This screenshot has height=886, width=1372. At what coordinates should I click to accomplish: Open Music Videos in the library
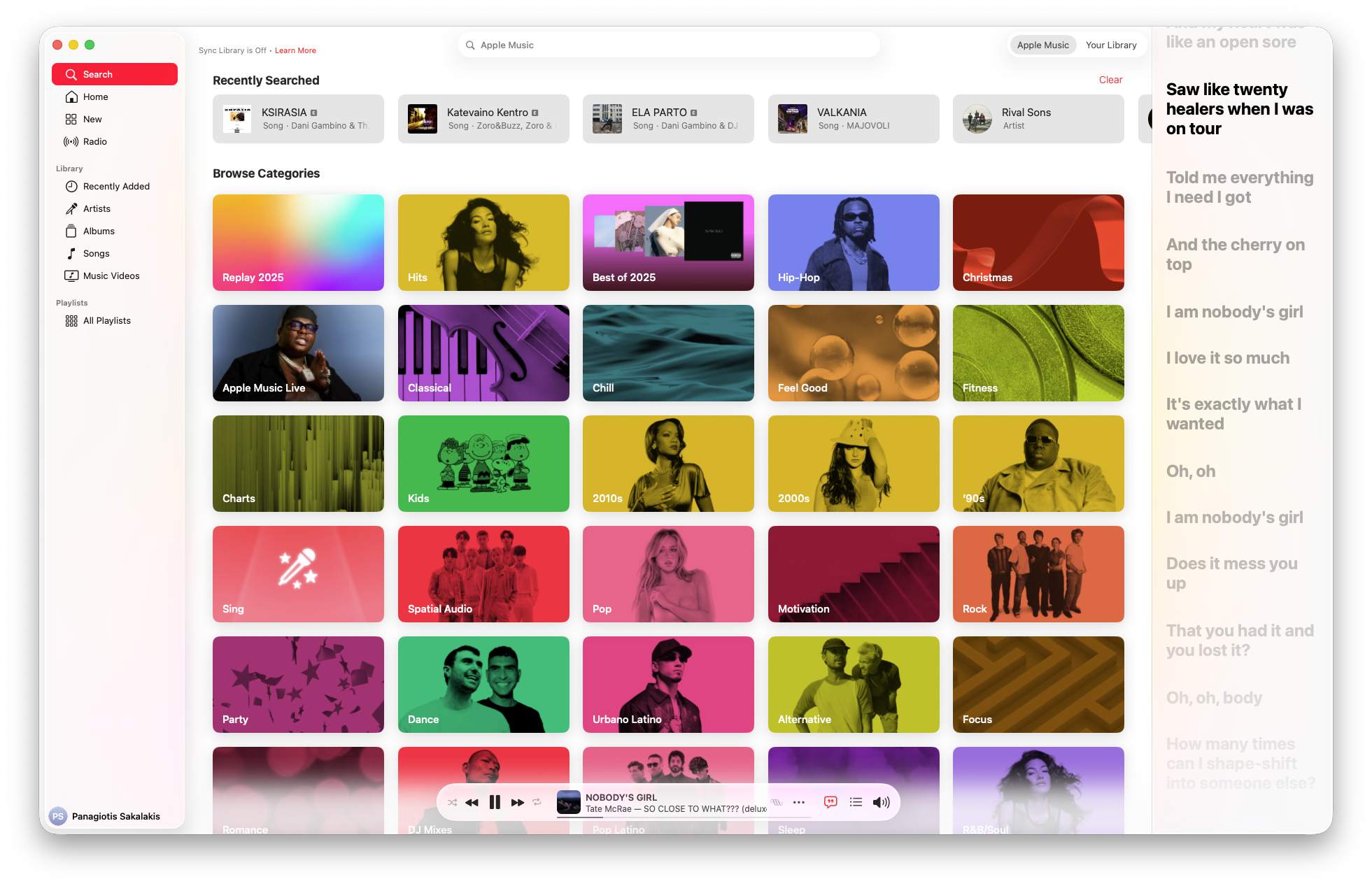pos(111,276)
